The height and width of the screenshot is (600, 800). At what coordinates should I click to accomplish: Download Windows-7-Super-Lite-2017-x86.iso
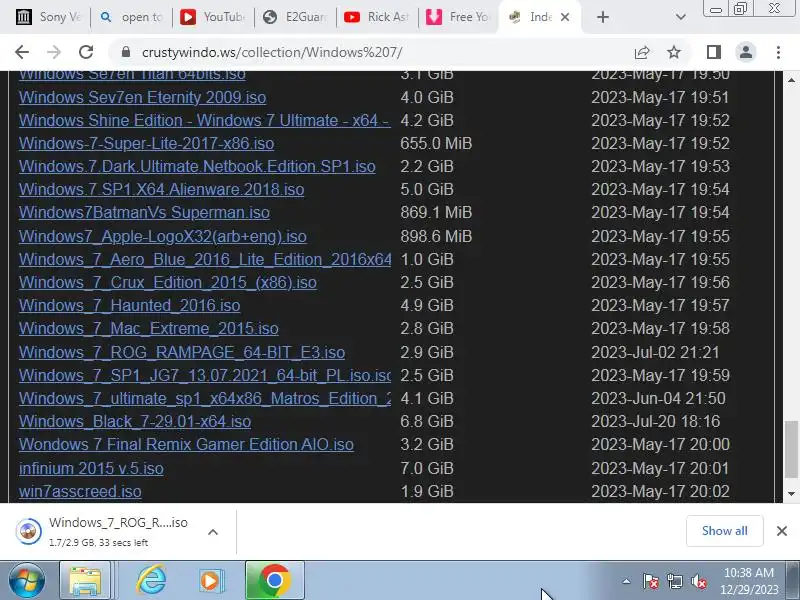click(146, 143)
